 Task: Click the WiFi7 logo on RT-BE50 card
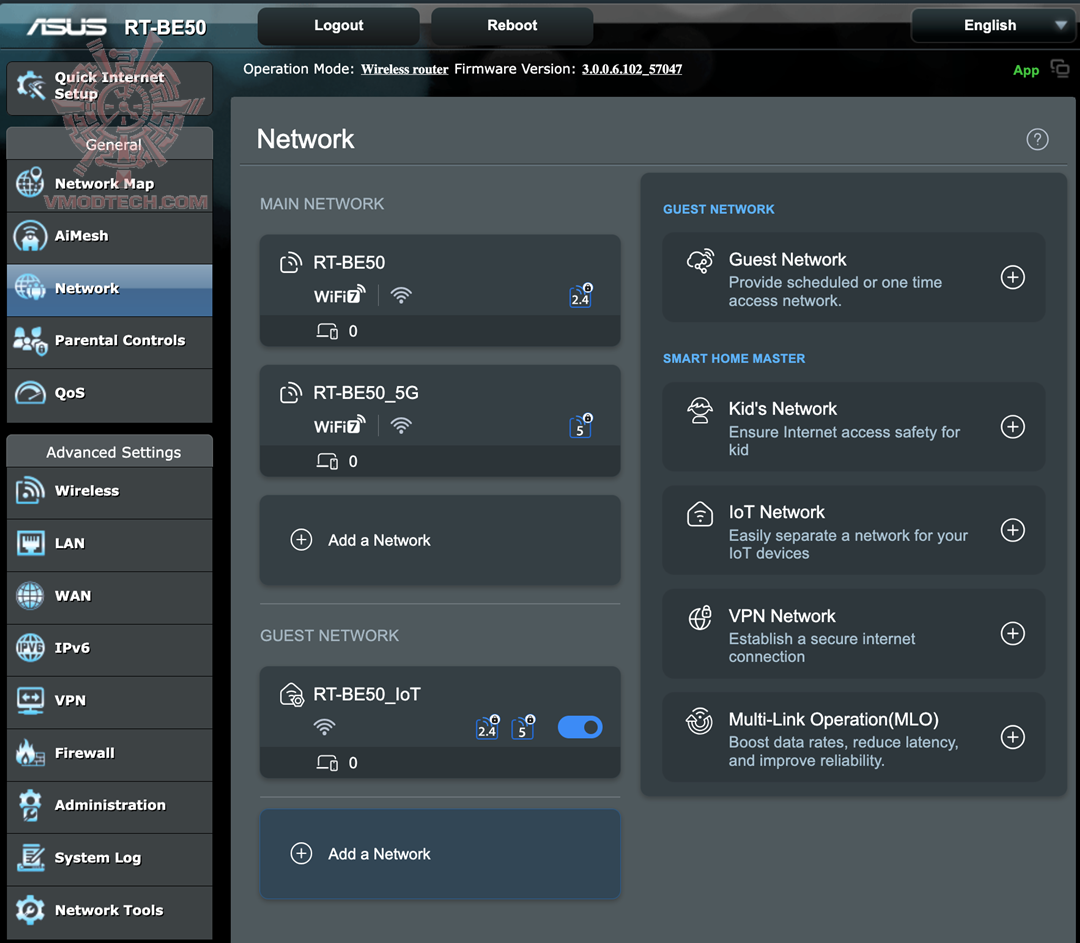click(340, 296)
